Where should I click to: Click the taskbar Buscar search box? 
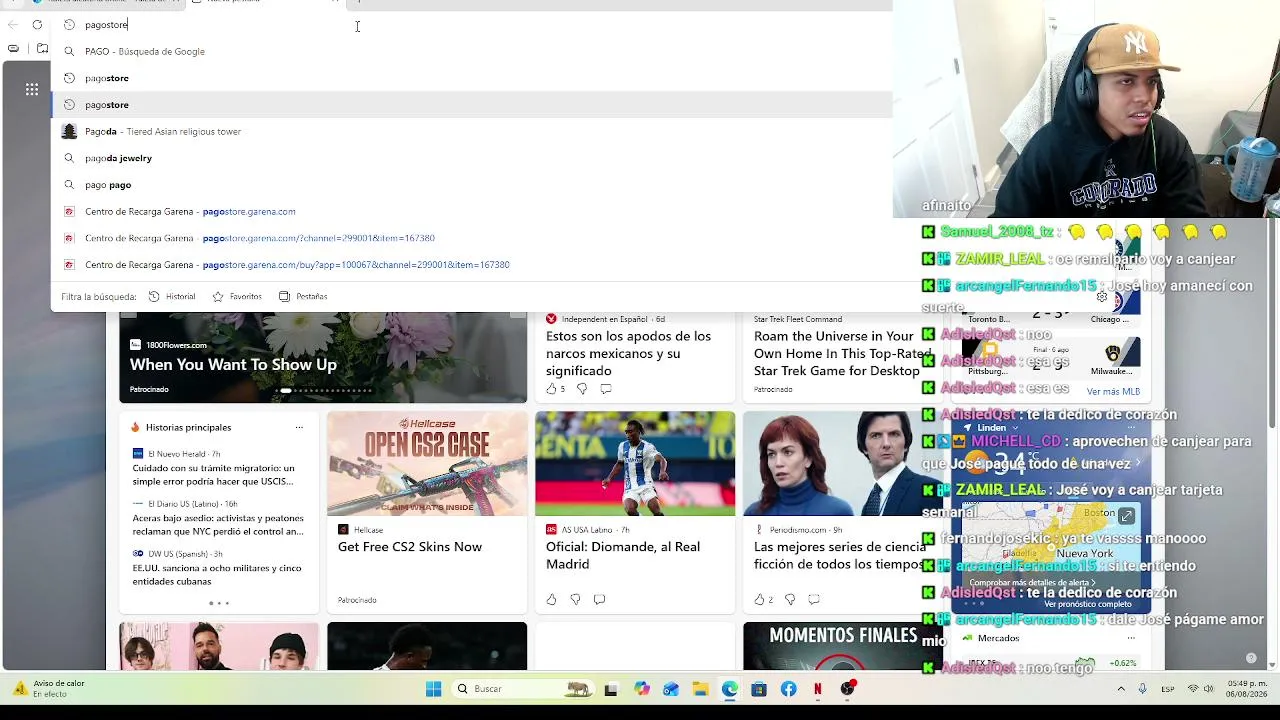523,689
